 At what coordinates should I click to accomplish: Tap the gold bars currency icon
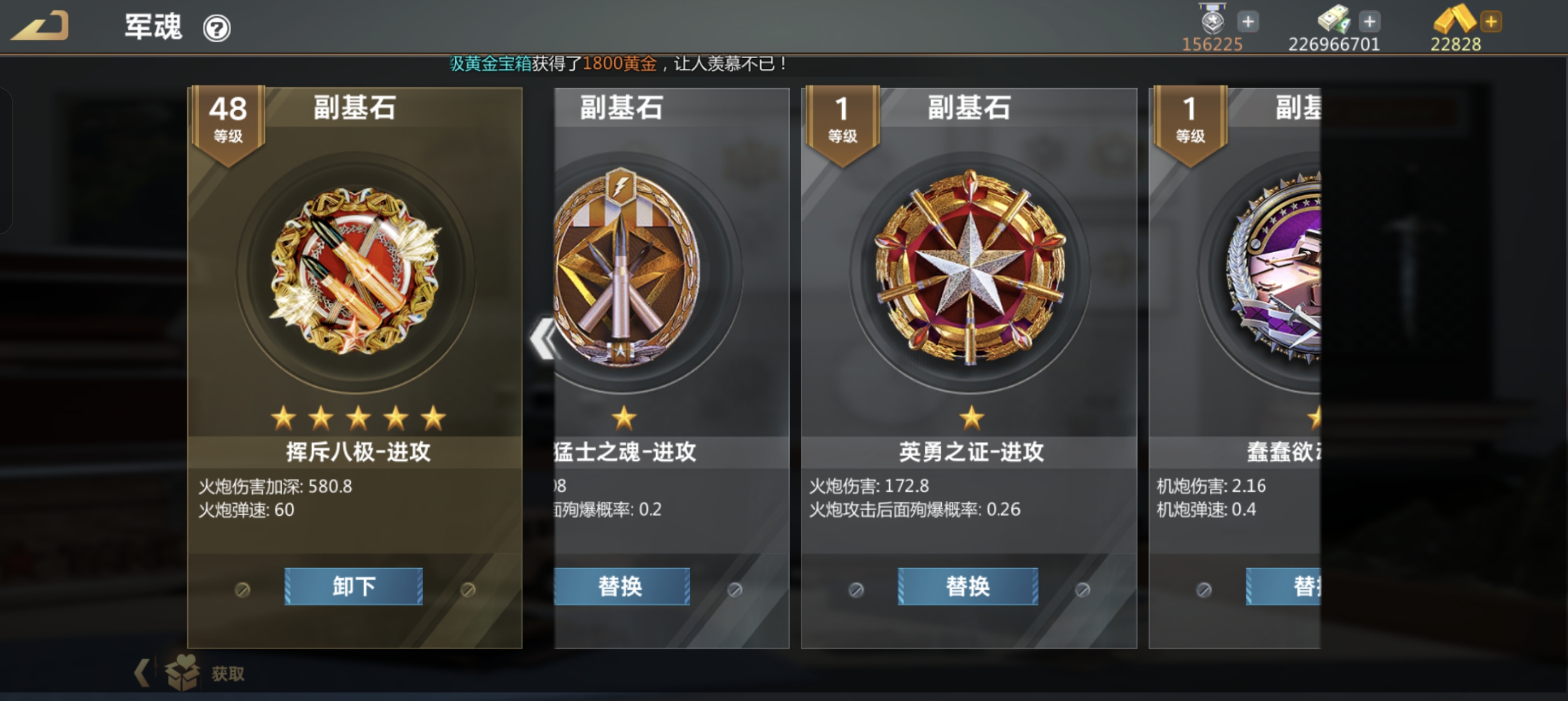click(x=1454, y=18)
